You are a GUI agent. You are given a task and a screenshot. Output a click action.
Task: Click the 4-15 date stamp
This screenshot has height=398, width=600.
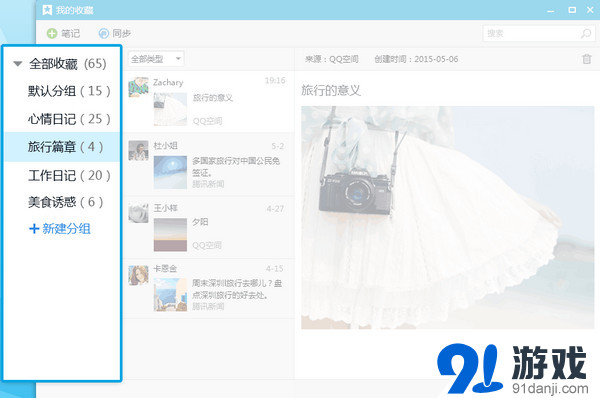[x=275, y=269]
